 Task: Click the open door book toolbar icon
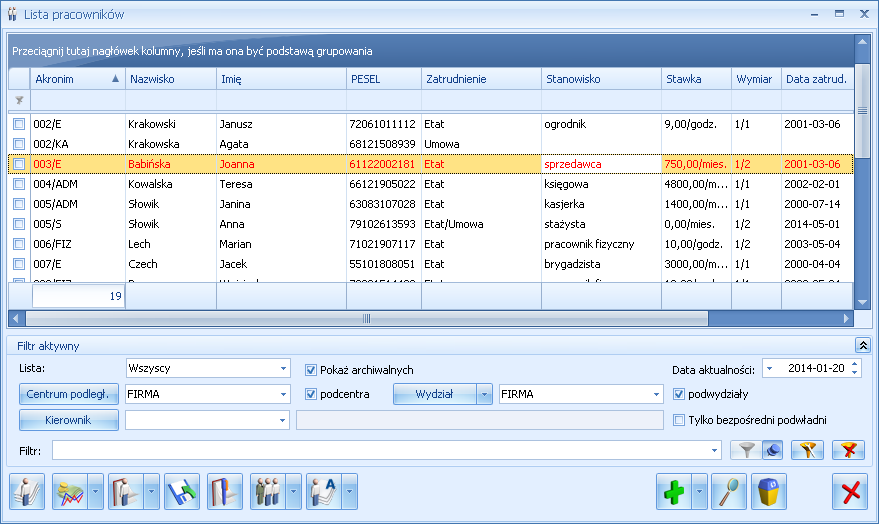tap(225, 491)
